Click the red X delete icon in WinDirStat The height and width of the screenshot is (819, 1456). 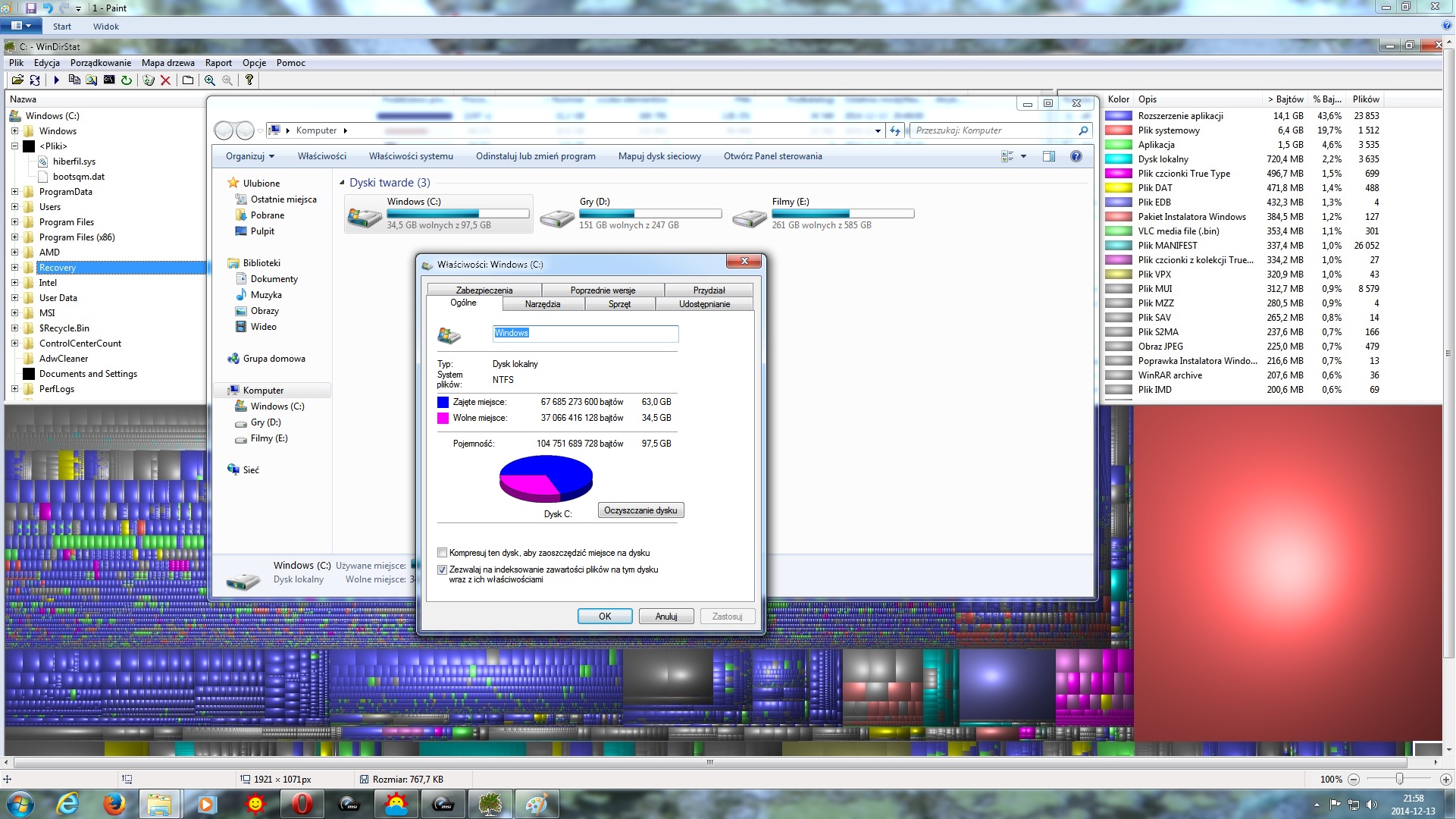[x=165, y=80]
